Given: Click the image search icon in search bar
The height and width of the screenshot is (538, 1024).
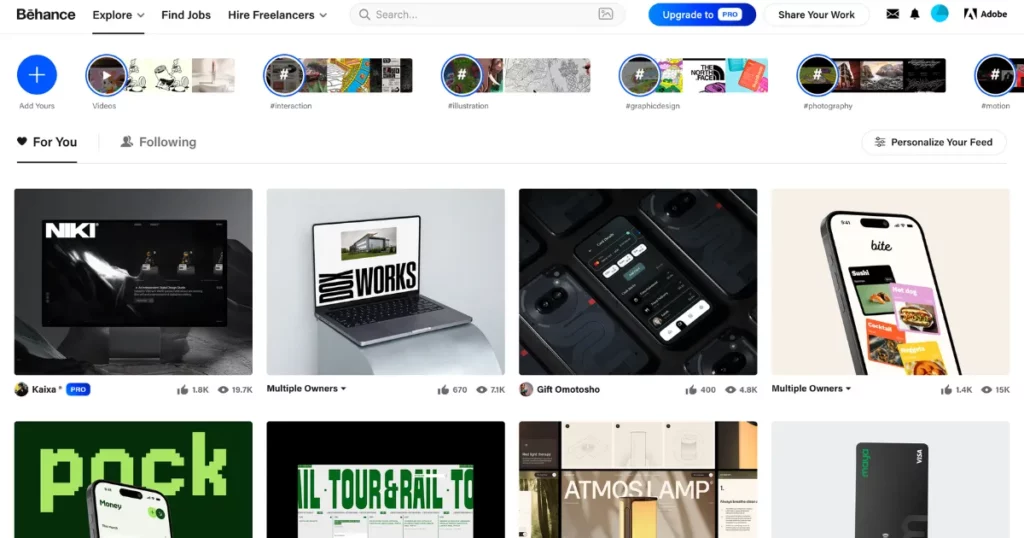Looking at the screenshot, I should coord(605,15).
